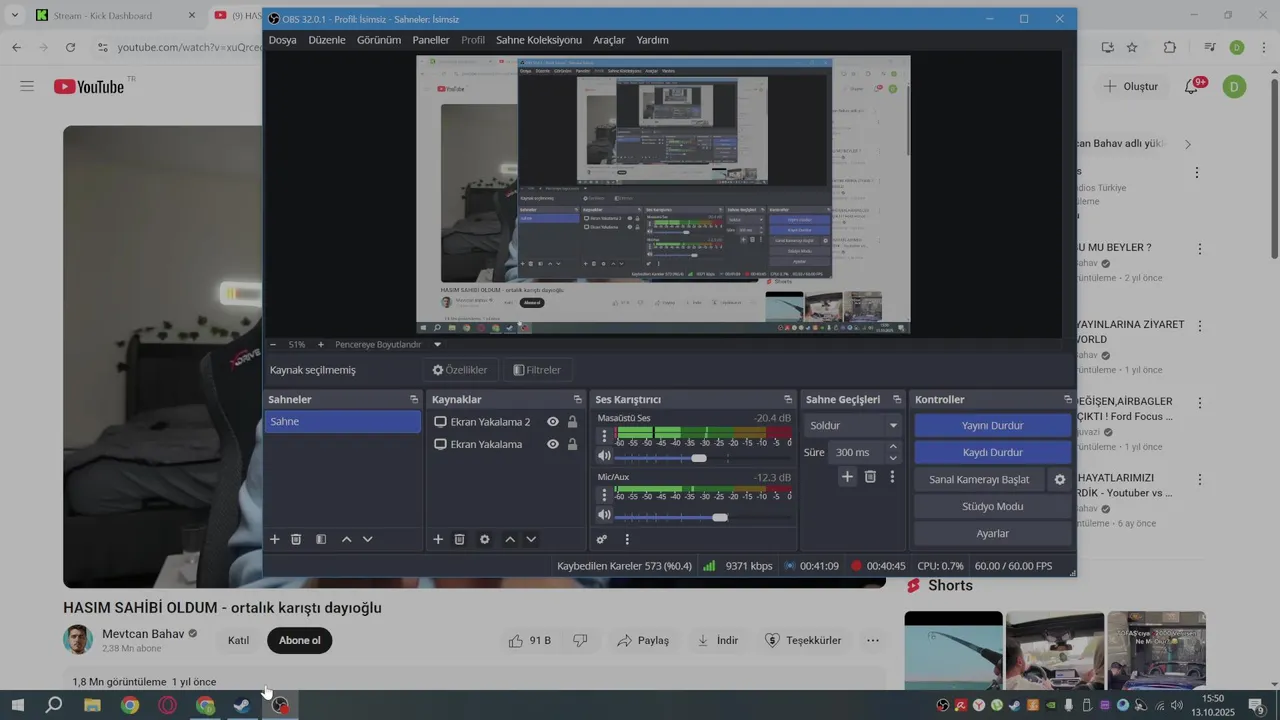Remove selected scene with trash icon
The width and height of the screenshot is (1280, 720).
(x=296, y=539)
